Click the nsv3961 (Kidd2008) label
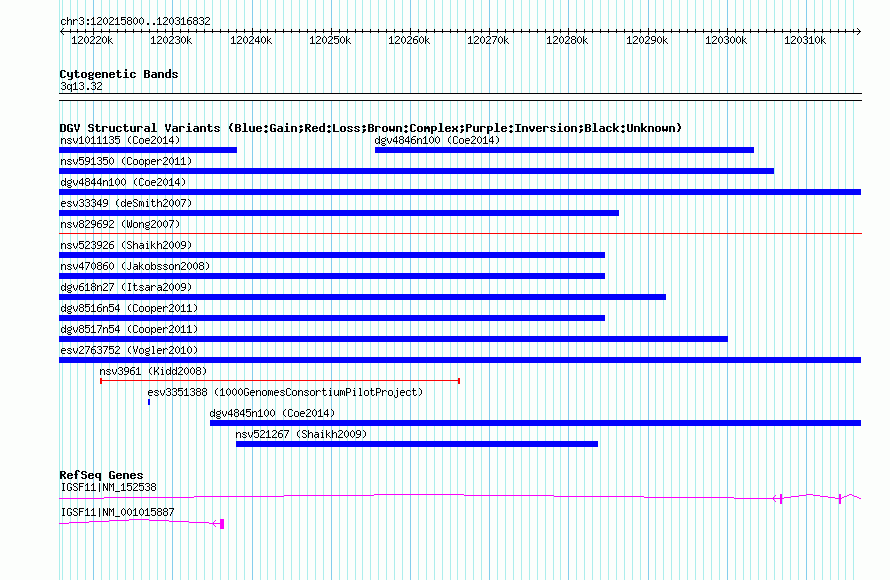Image resolution: width=890 pixels, height=580 pixels. (x=153, y=371)
